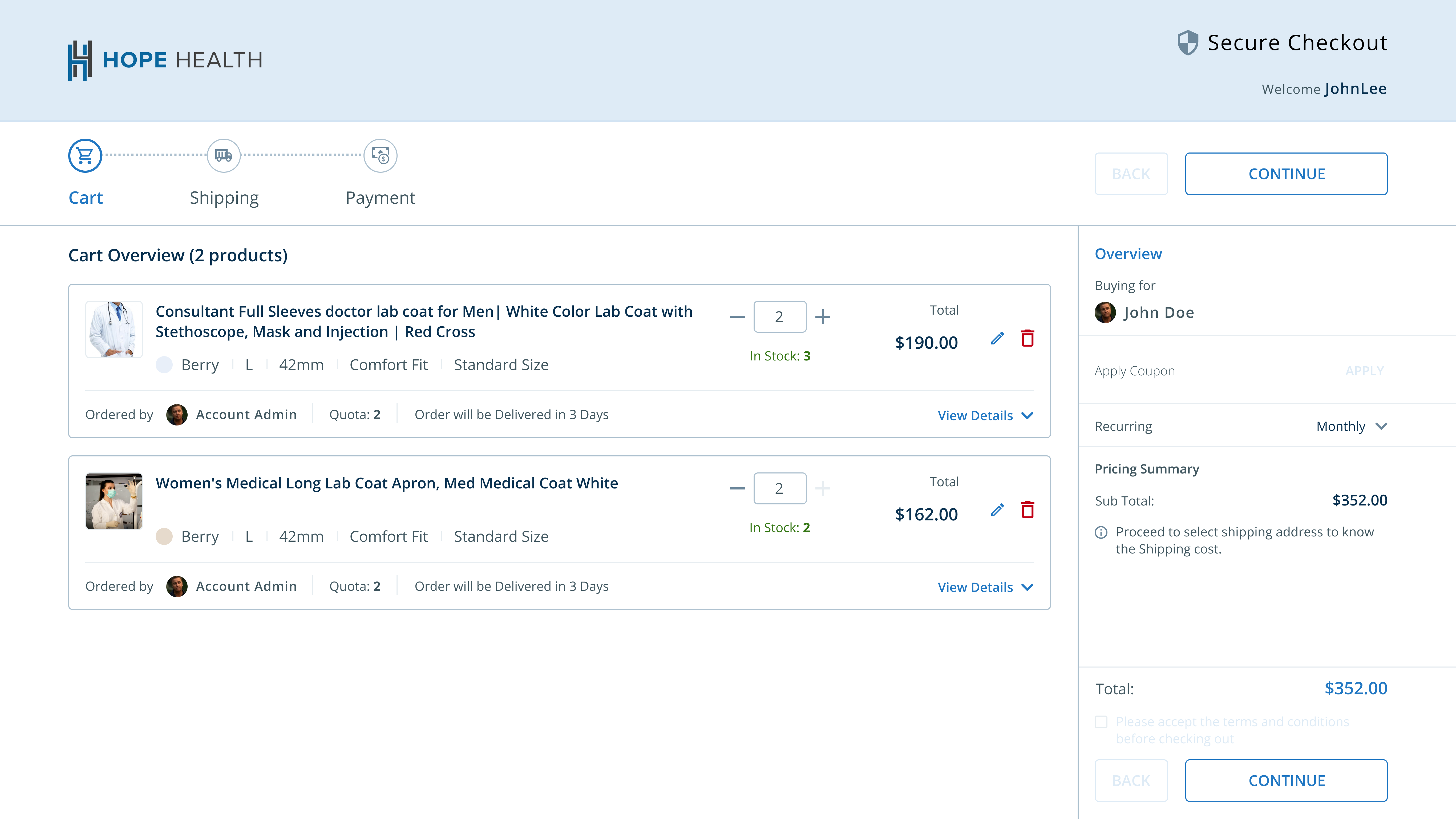The width and height of the screenshot is (1456, 819).
Task: Expand View Details for Women's Medical Lab Coat
Action: [x=986, y=588]
